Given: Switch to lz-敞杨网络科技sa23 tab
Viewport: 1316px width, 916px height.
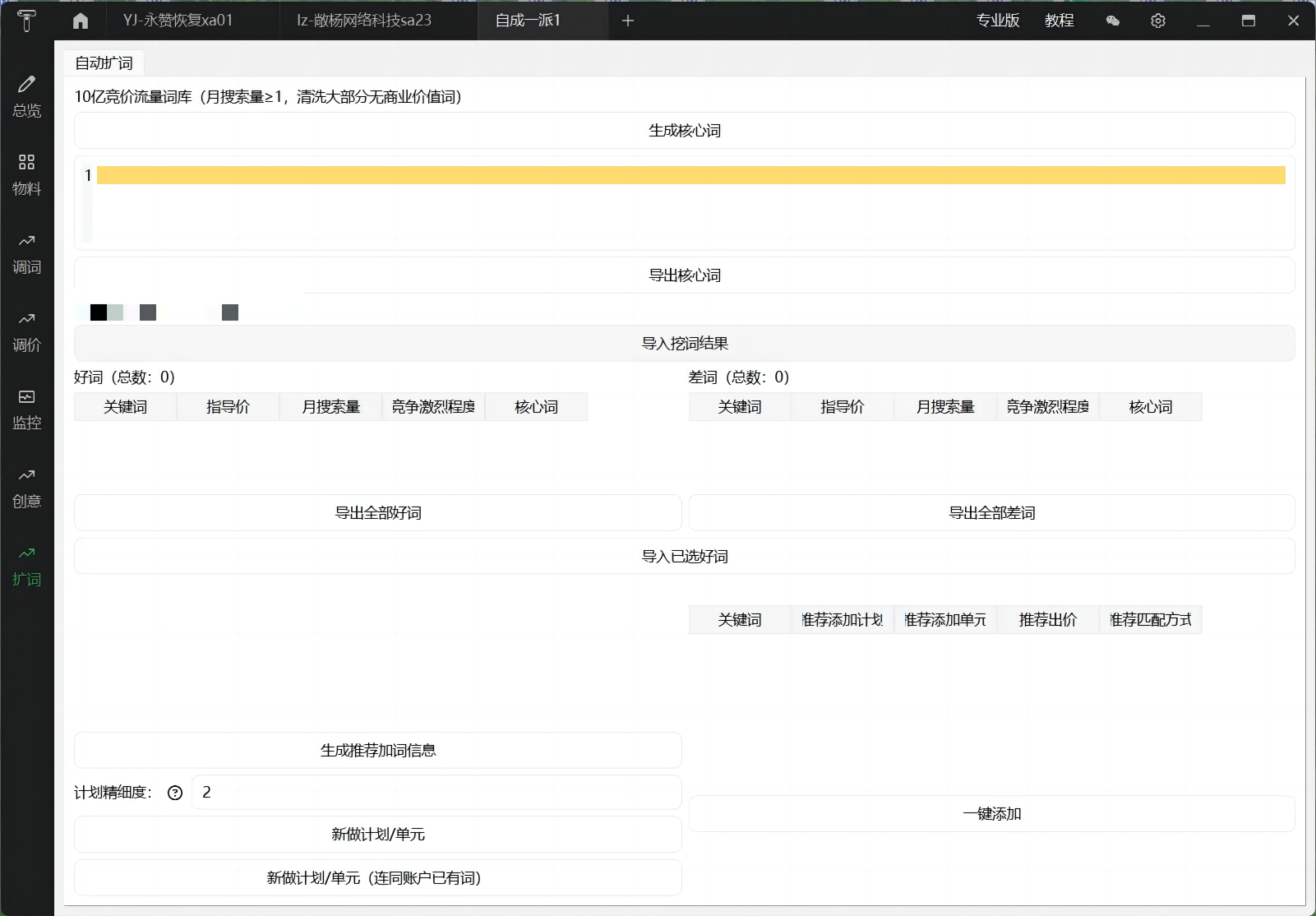Looking at the screenshot, I should point(364,21).
